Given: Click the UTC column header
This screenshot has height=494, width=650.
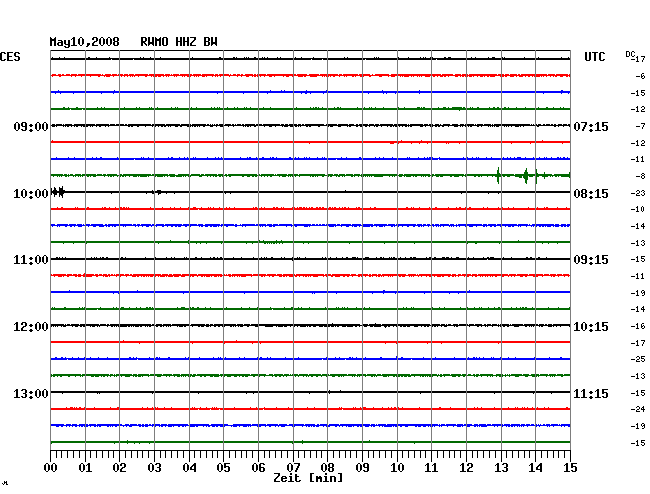Looking at the screenshot, I should click(594, 57).
